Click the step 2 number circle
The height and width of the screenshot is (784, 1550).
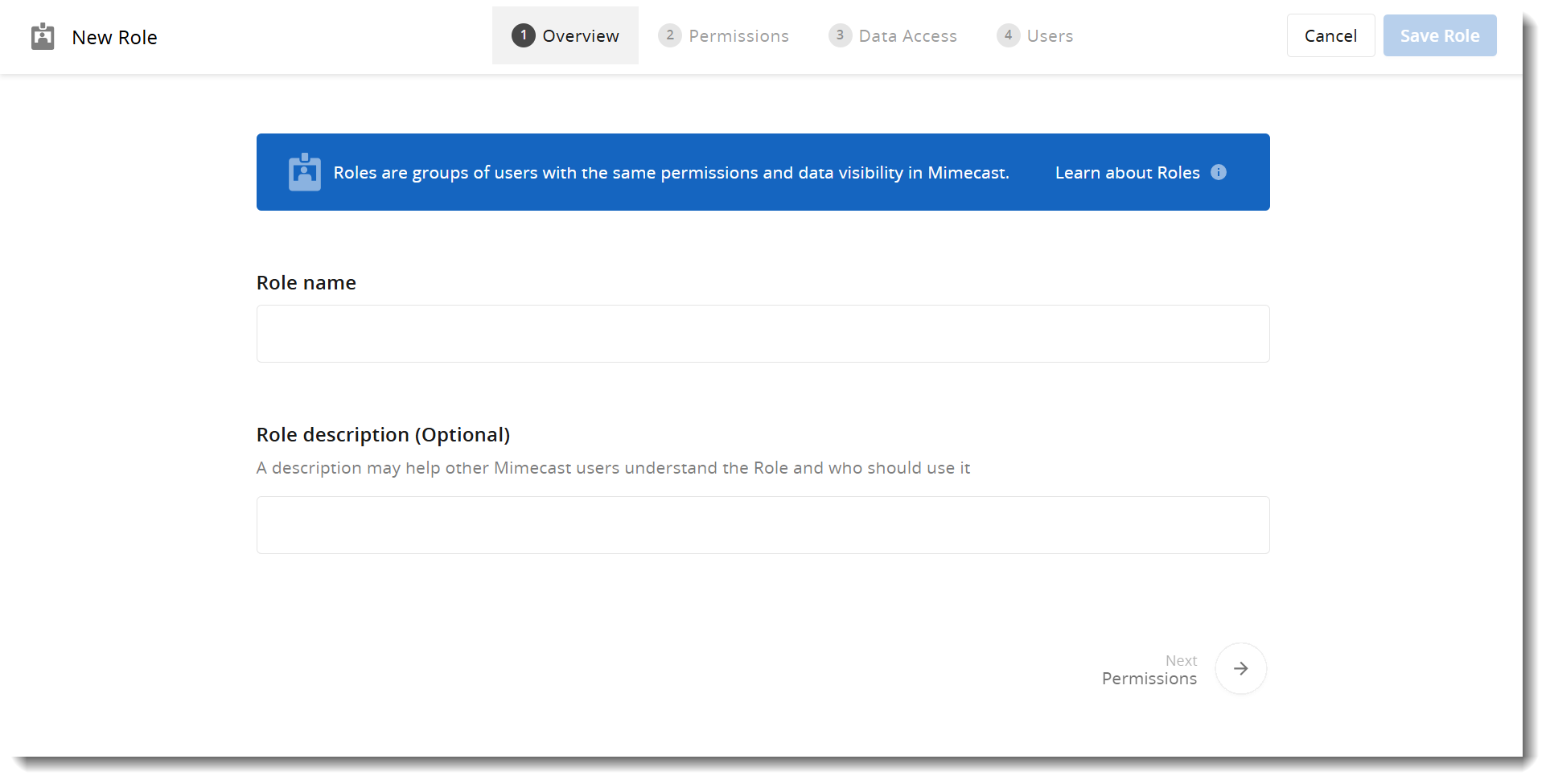[x=669, y=35]
